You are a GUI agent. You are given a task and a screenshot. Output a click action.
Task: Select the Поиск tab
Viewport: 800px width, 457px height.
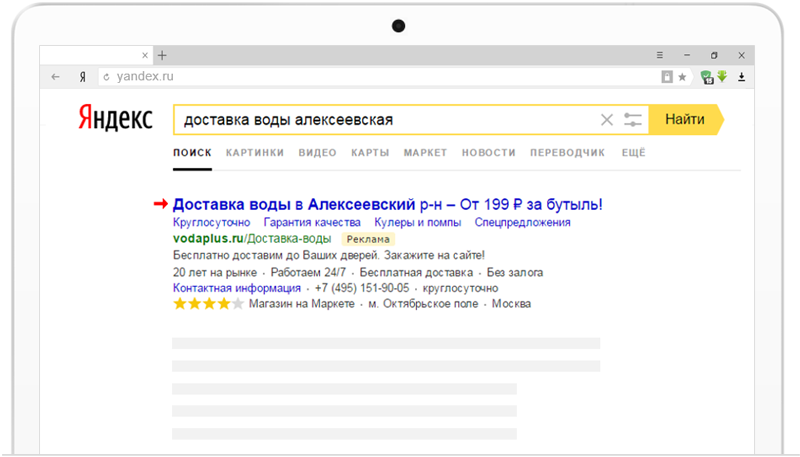pyautogui.click(x=192, y=153)
